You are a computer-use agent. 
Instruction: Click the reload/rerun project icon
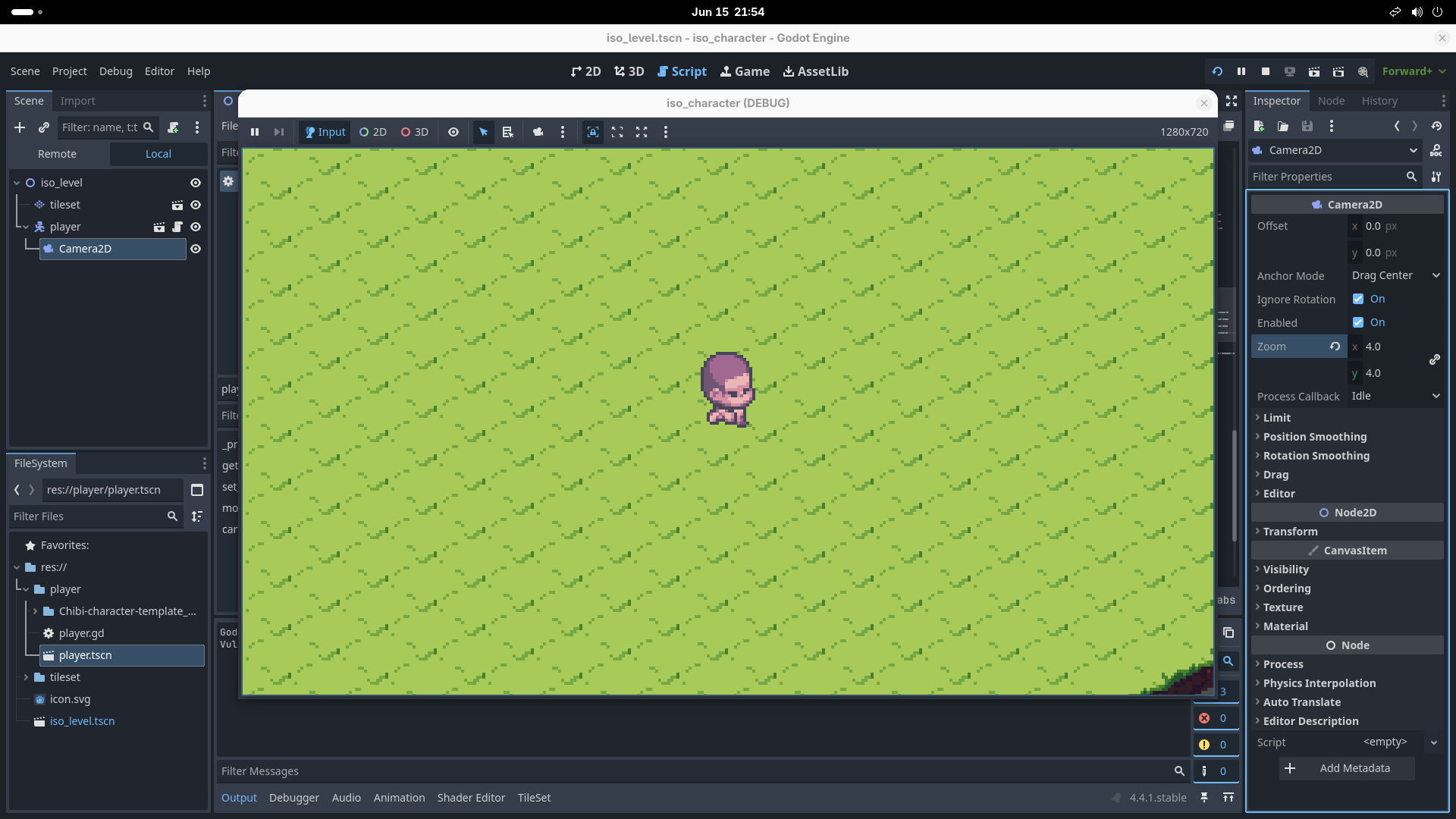(x=1217, y=71)
